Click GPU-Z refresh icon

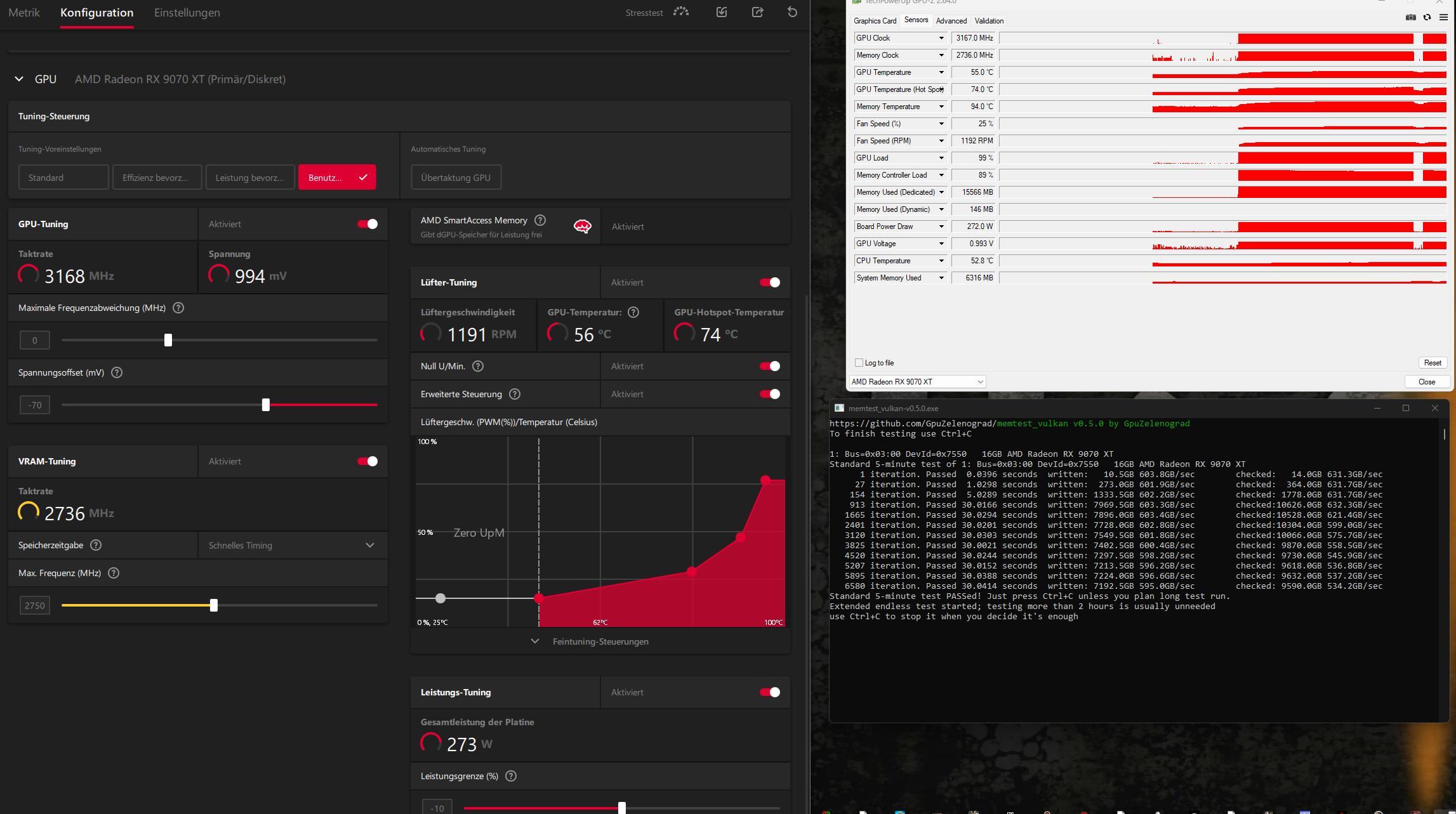pyautogui.click(x=1427, y=17)
